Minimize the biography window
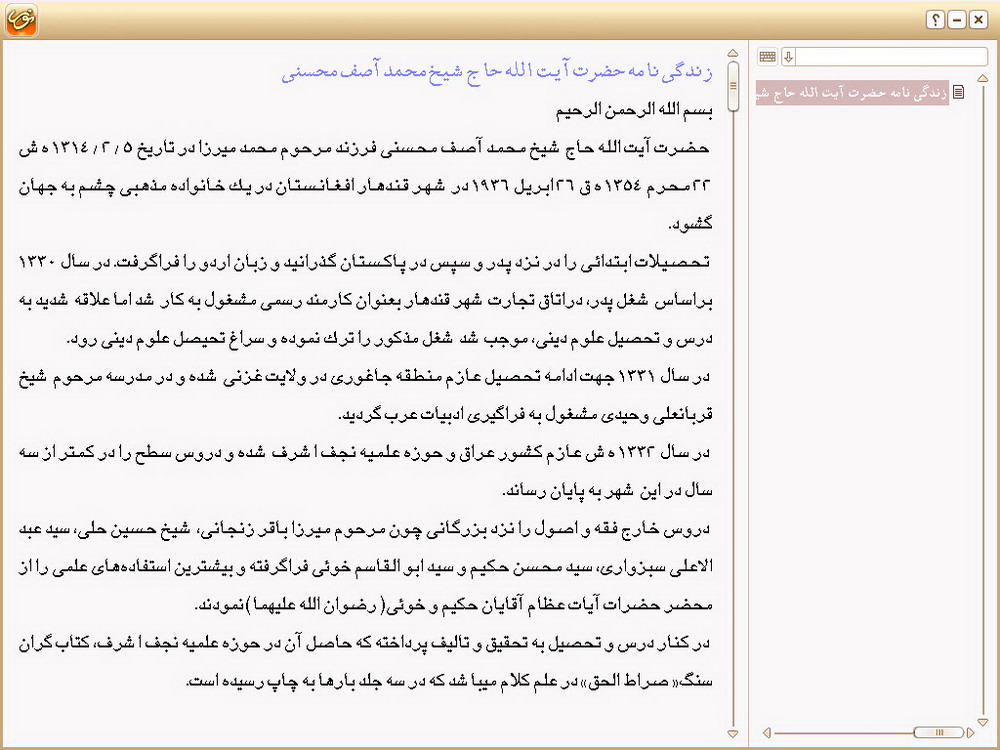Viewport: 1000px width, 750px height. pos(956,19)
